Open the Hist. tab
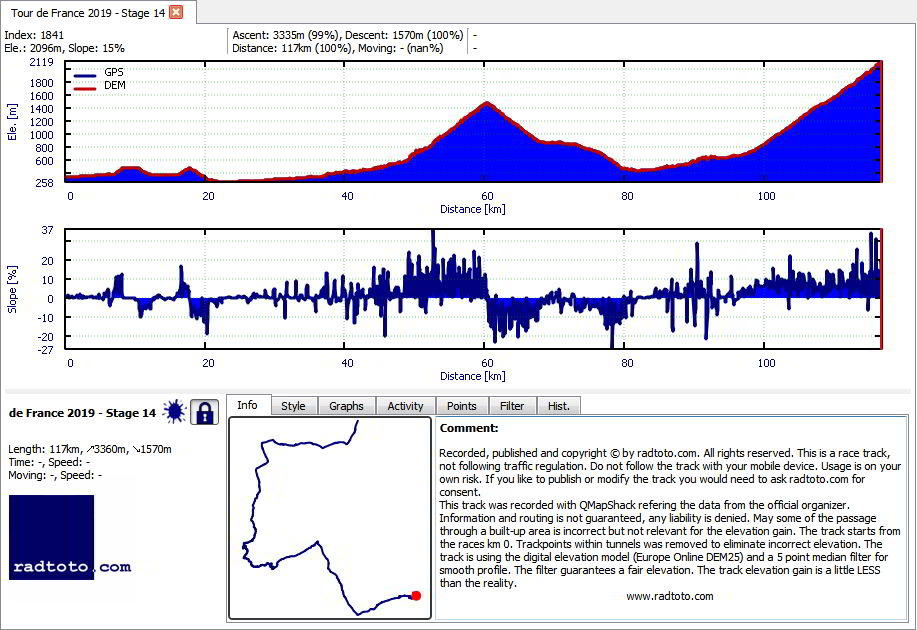The width and height of the screenshot is (917, 630). [x=559, y=406]
